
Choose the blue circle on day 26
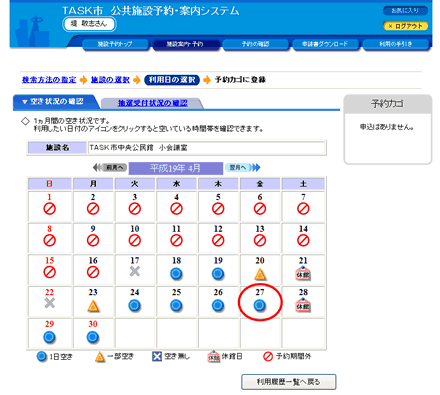point(218,305)
